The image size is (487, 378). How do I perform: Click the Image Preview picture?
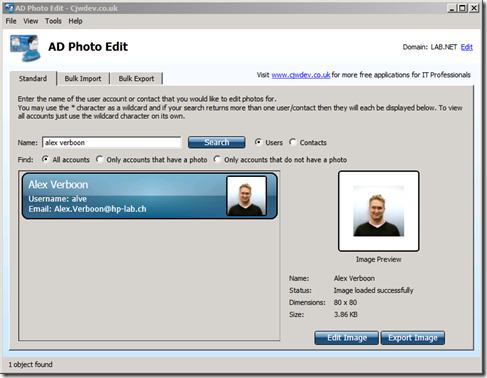click(x=379, y=211)
